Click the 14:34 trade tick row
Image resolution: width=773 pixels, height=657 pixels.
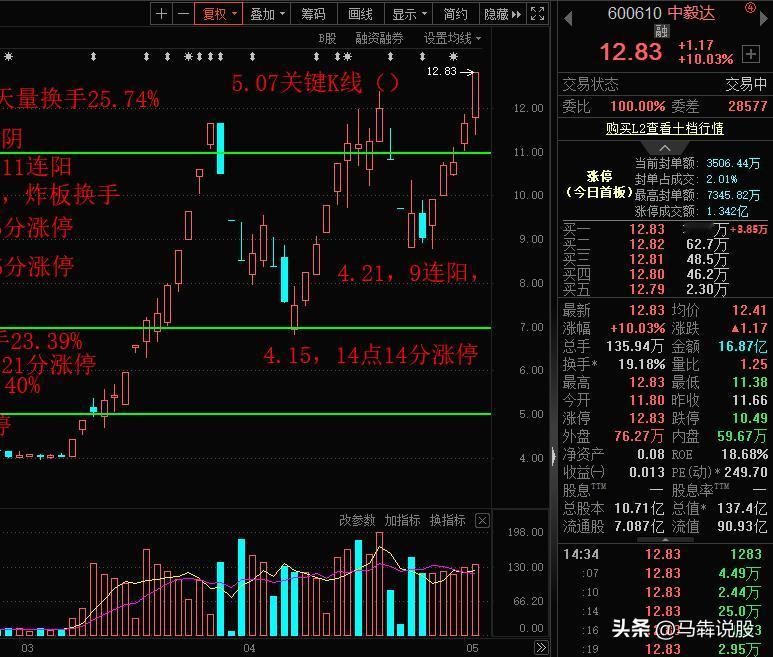pos(664,554)
